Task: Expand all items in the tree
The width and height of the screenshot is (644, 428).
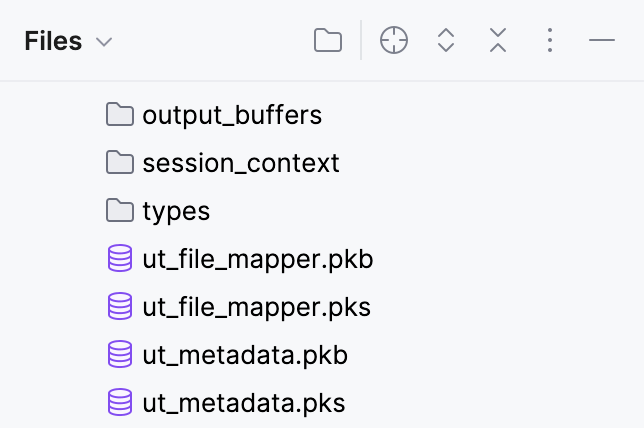Action: pos(447,41)
